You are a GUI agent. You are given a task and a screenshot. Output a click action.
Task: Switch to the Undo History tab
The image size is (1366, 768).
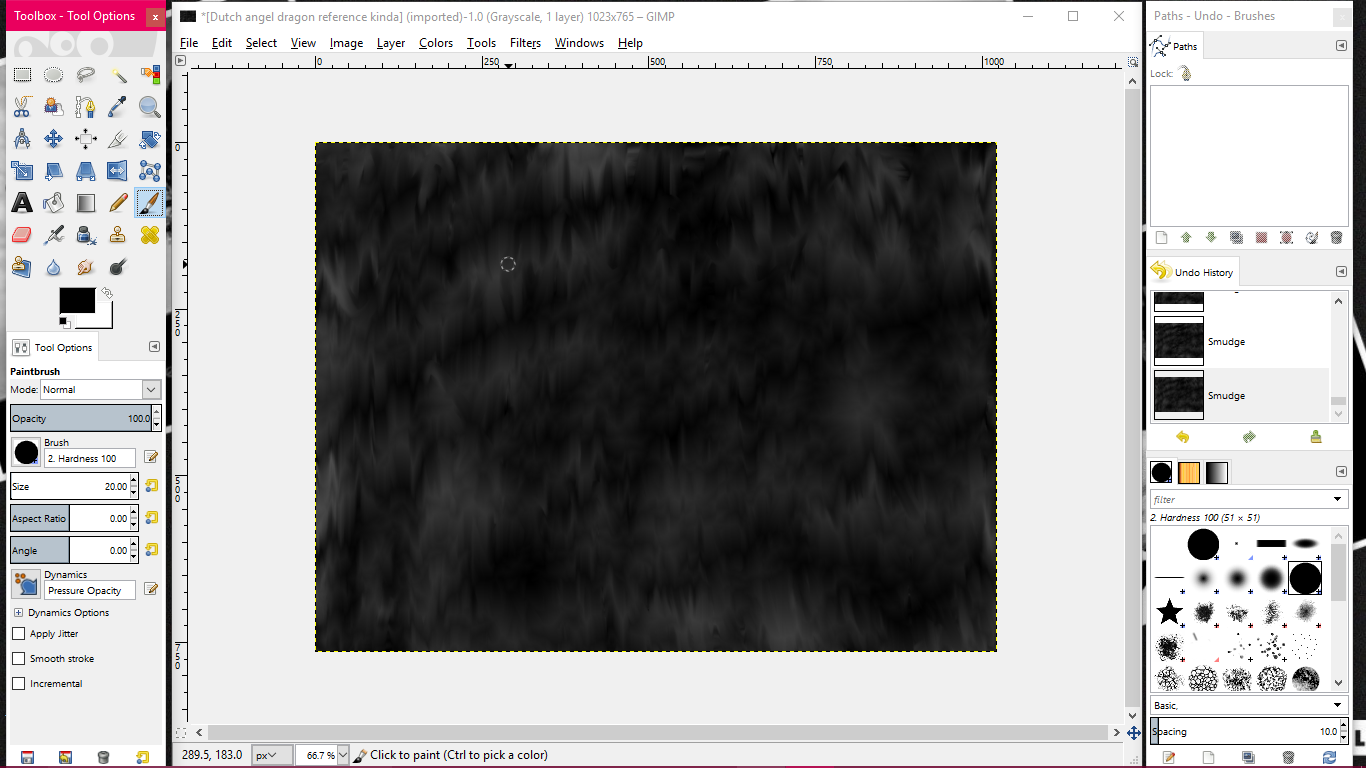[1193, 272]
